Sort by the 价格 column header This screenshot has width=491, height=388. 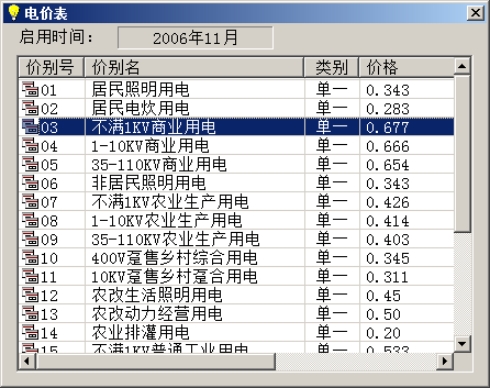[x=407, y=67]
